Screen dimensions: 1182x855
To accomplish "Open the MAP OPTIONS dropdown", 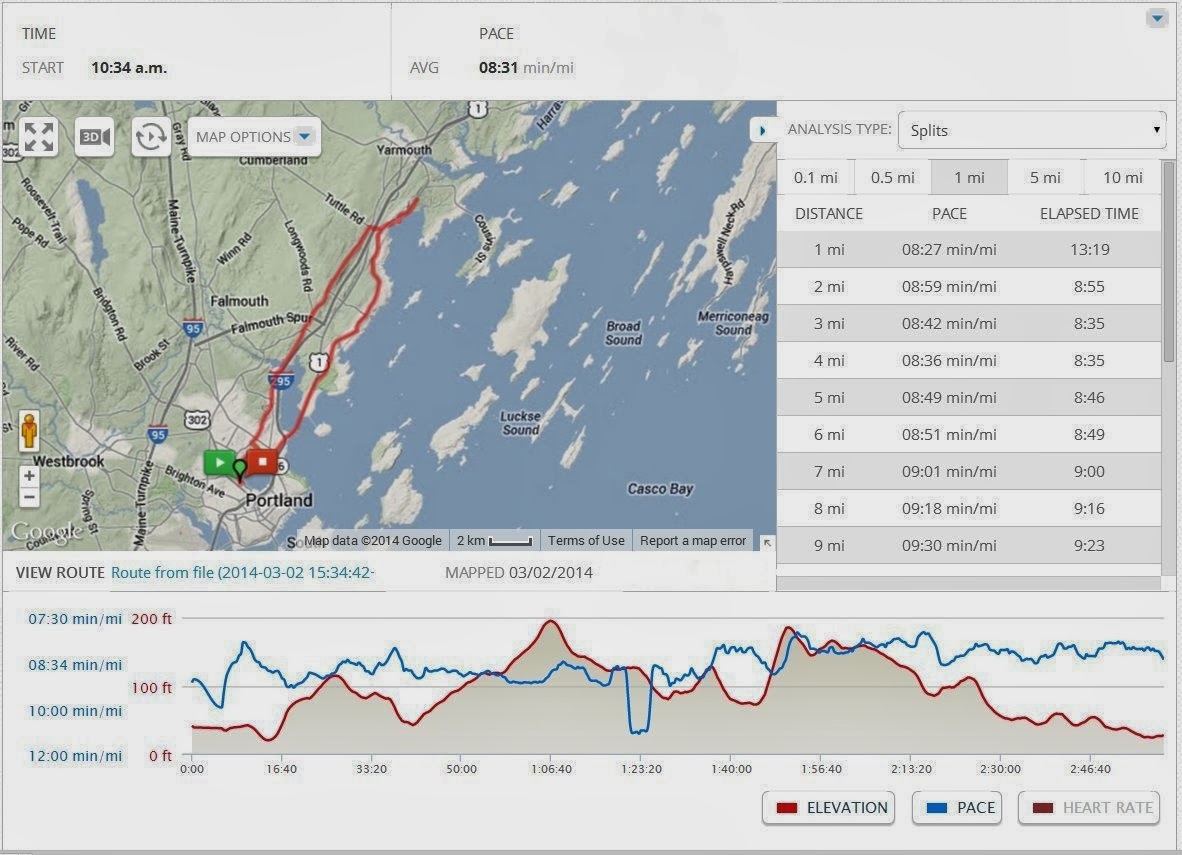I will click(x=254, y=136).
